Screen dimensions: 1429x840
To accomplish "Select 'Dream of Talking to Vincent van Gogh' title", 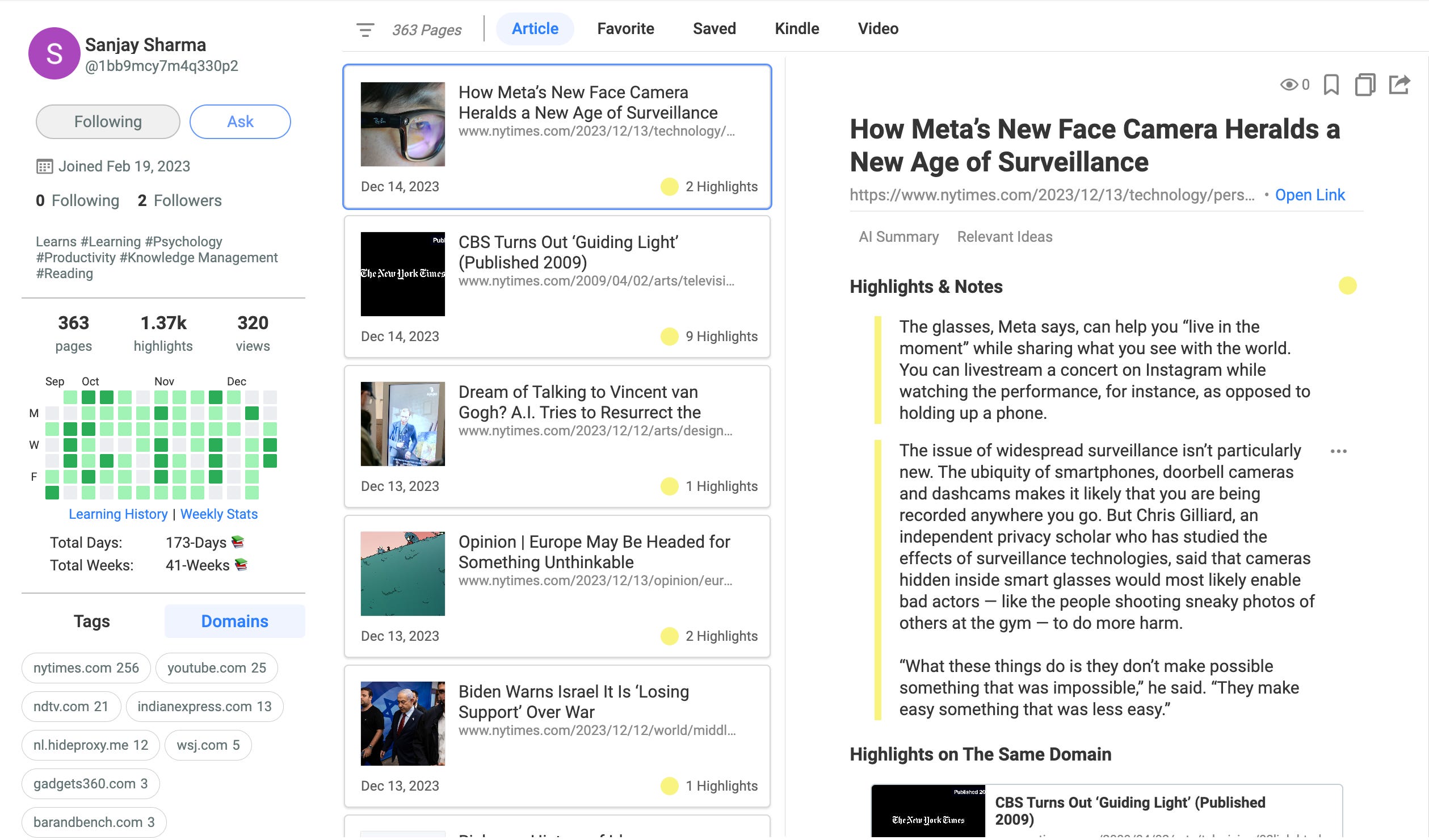I will (579, 402).
